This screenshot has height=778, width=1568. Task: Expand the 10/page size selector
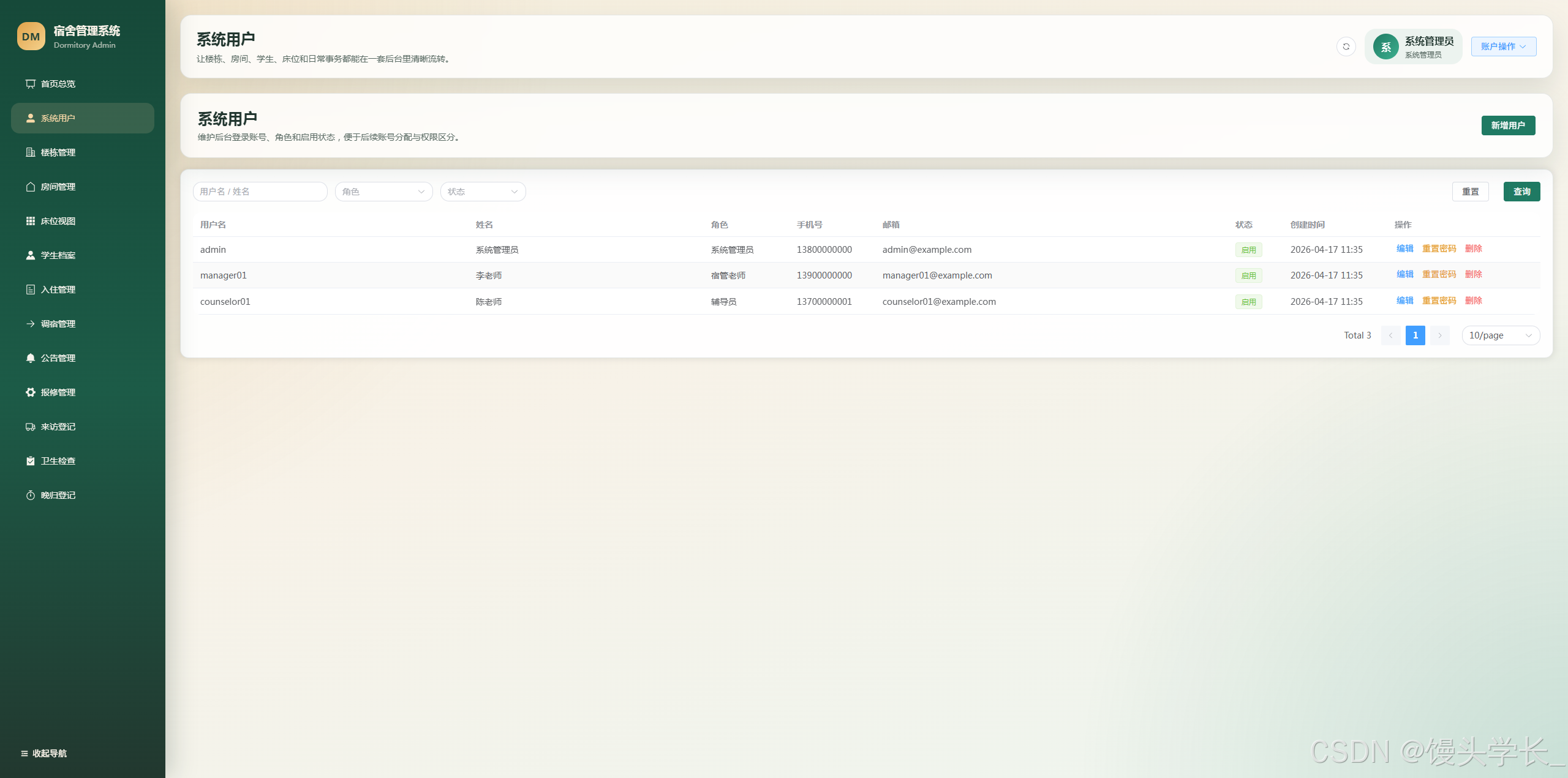click(x=1500, y=335)
